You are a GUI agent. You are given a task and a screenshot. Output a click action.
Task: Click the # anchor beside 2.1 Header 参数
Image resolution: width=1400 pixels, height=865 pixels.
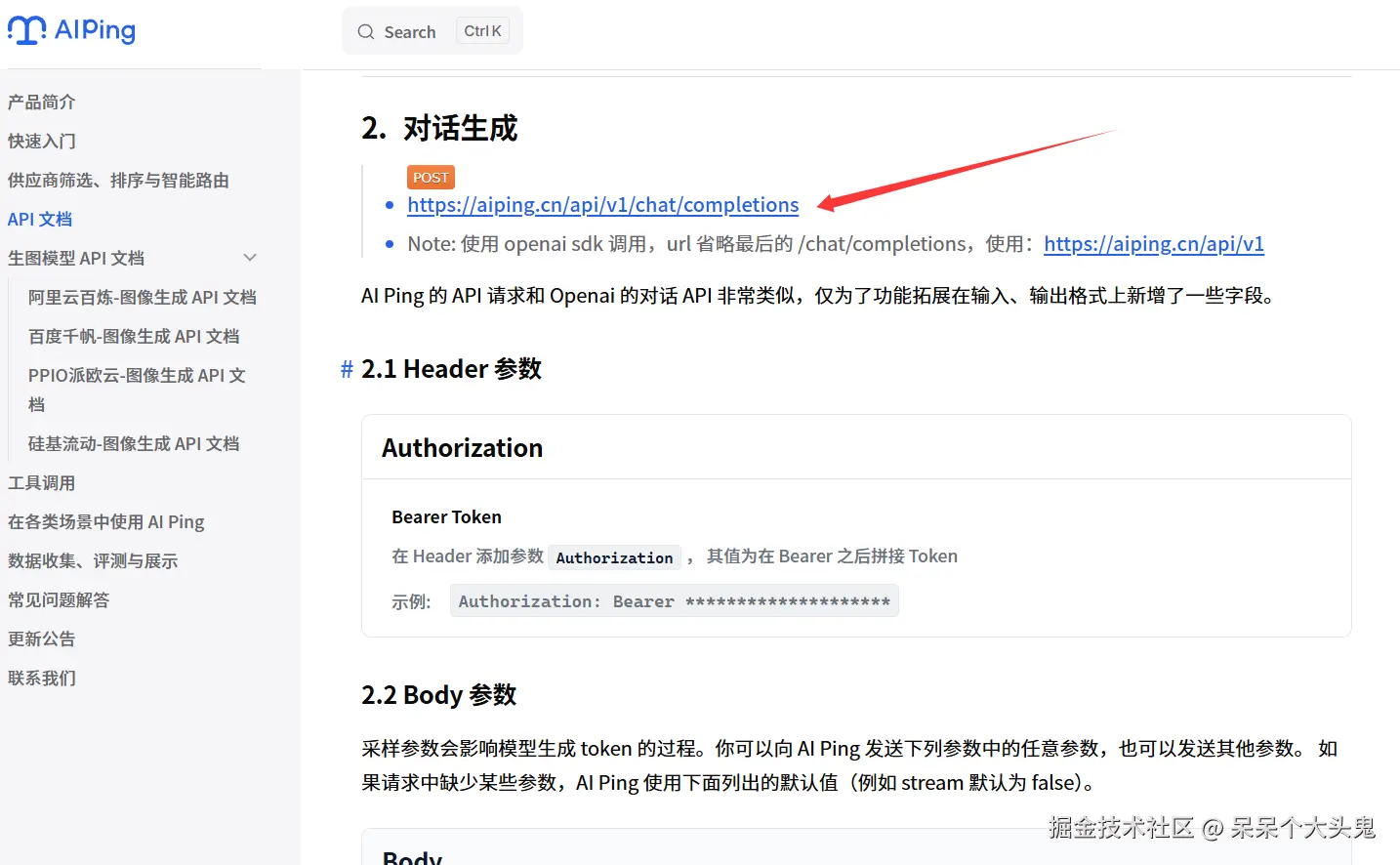coord(347,369)
